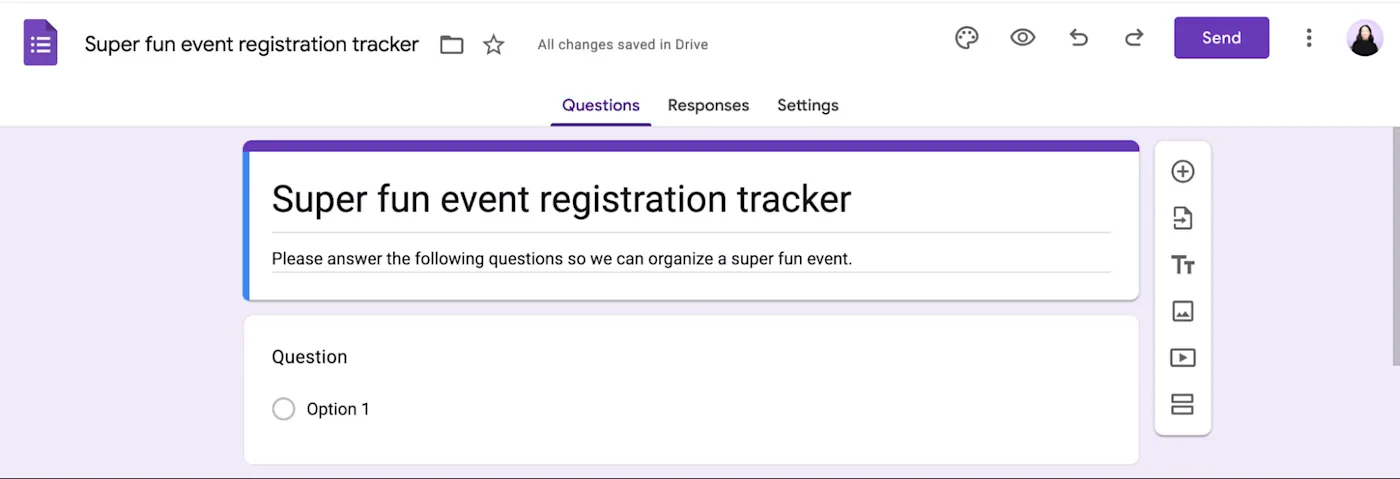
Task: Open the three-dot More options menu
Action: pos(1309,38)
